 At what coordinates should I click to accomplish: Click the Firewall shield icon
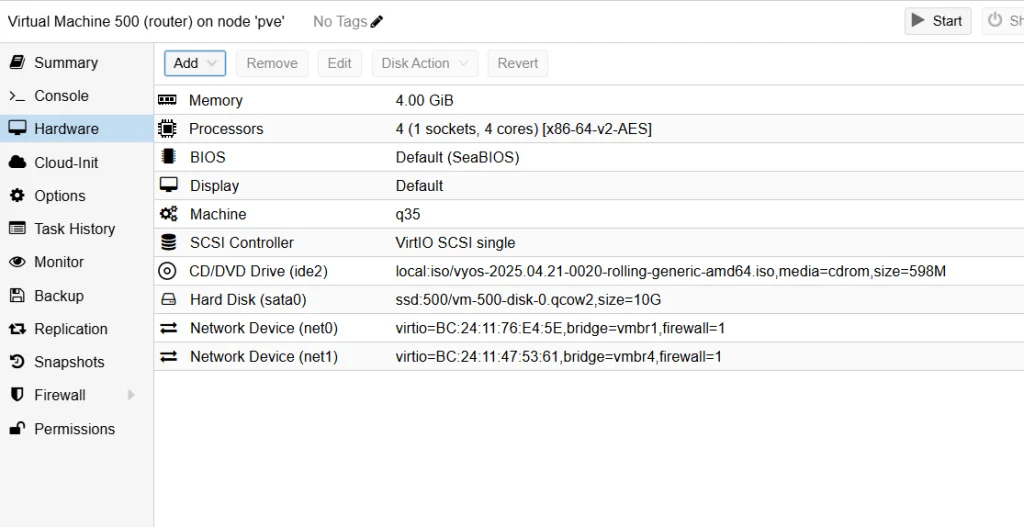click(x=17, y=395)
